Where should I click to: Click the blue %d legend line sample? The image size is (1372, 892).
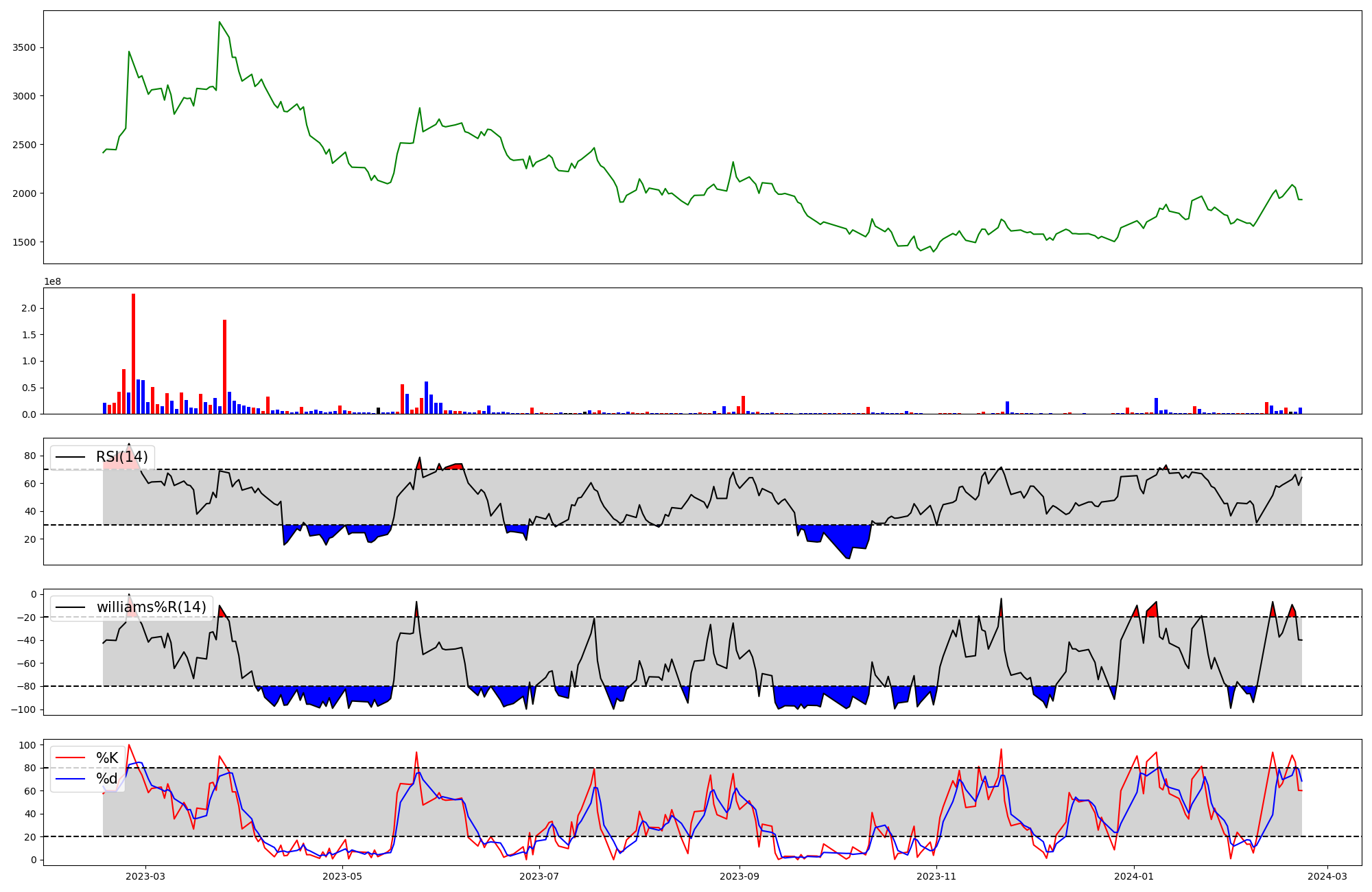pos(70,779)
